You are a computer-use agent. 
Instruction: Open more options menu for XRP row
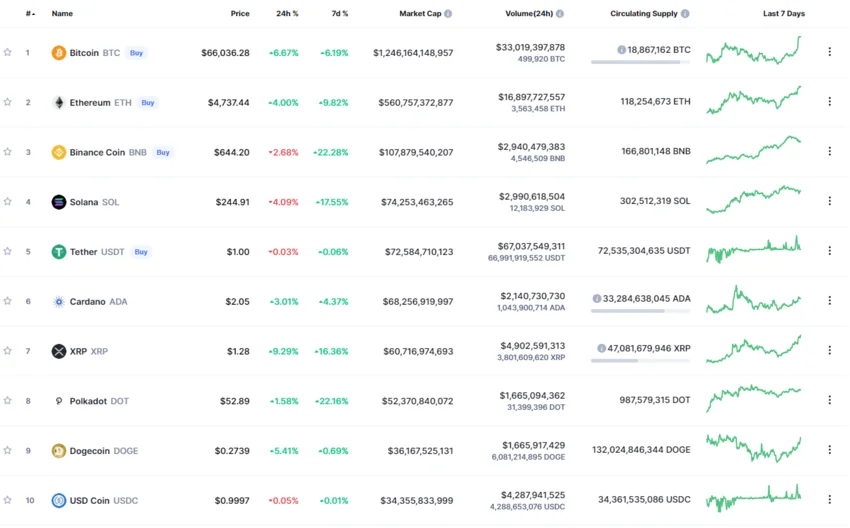coord(829,351)
